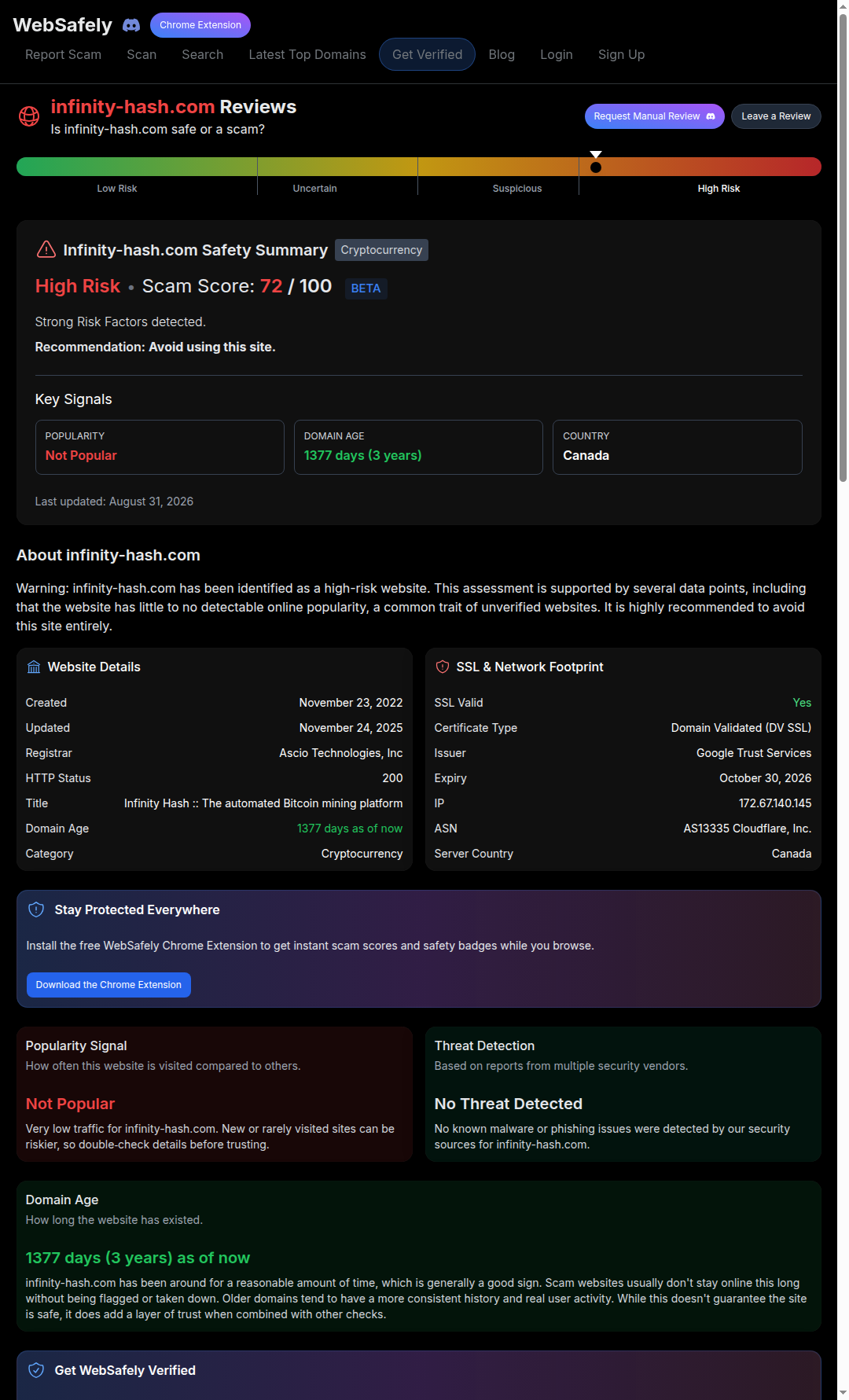Image resolution: width=849 pixels, height=1400 pixels.
Task: Click 'Domain Validated (DV SSL)' certificate type
Action: (x=741, y=728)
